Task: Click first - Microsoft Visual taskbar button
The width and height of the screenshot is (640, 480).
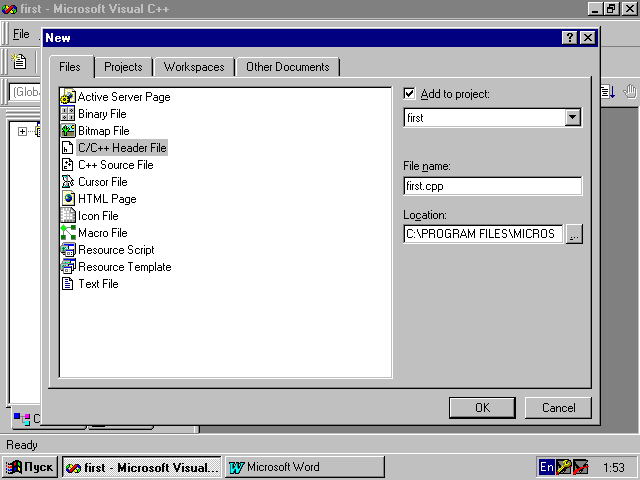Action: pyautogui.click(x=142, y=467)
